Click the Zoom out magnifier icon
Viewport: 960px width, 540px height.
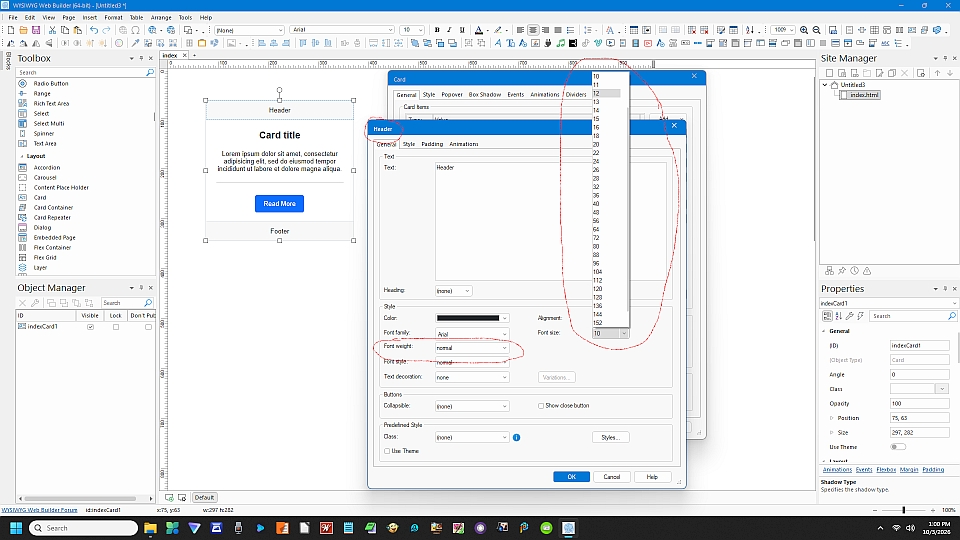(816, 30)
